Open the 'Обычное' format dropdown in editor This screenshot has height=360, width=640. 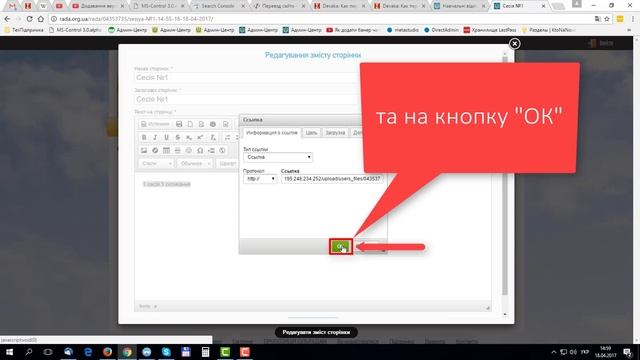(195, 164)
